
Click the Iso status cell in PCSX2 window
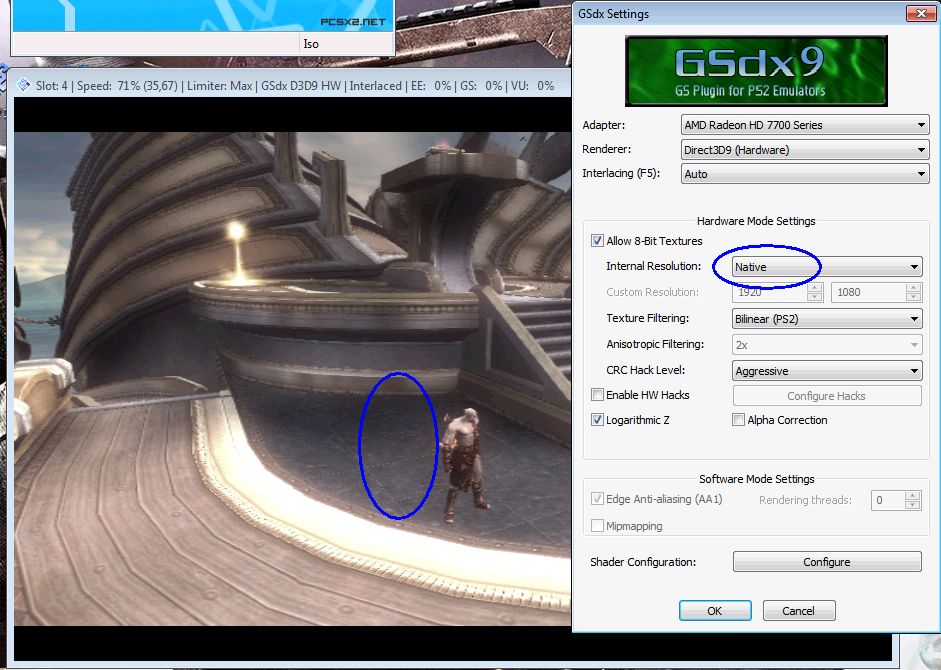point(346,44)
